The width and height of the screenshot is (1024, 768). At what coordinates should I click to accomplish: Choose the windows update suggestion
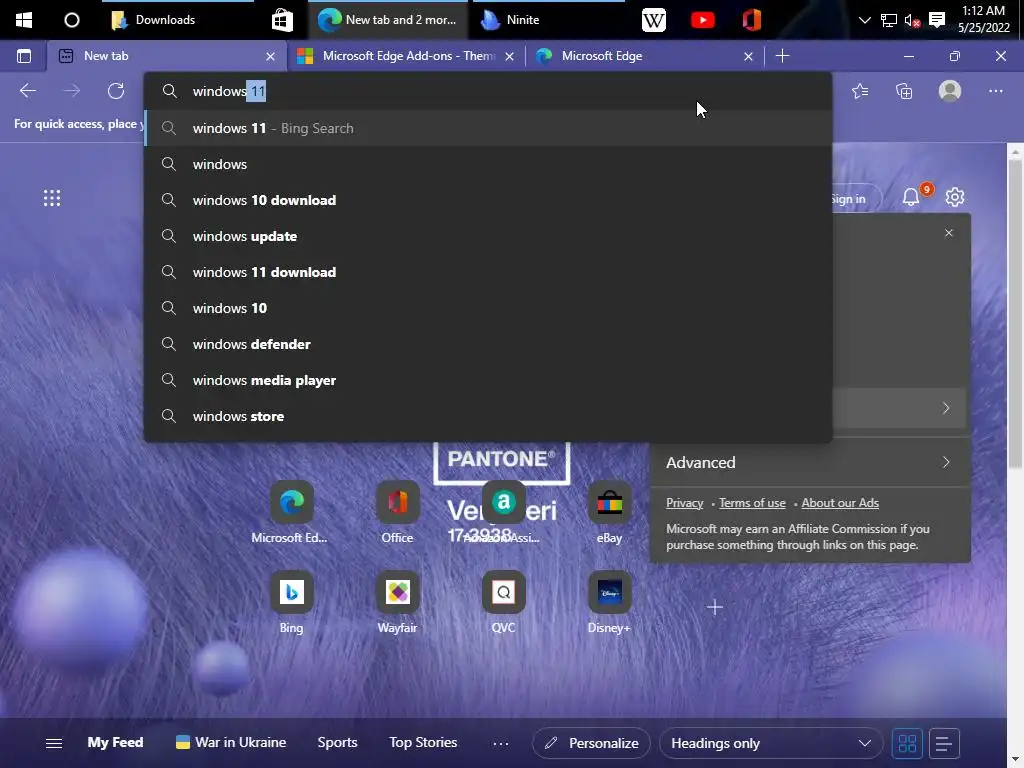487,236
